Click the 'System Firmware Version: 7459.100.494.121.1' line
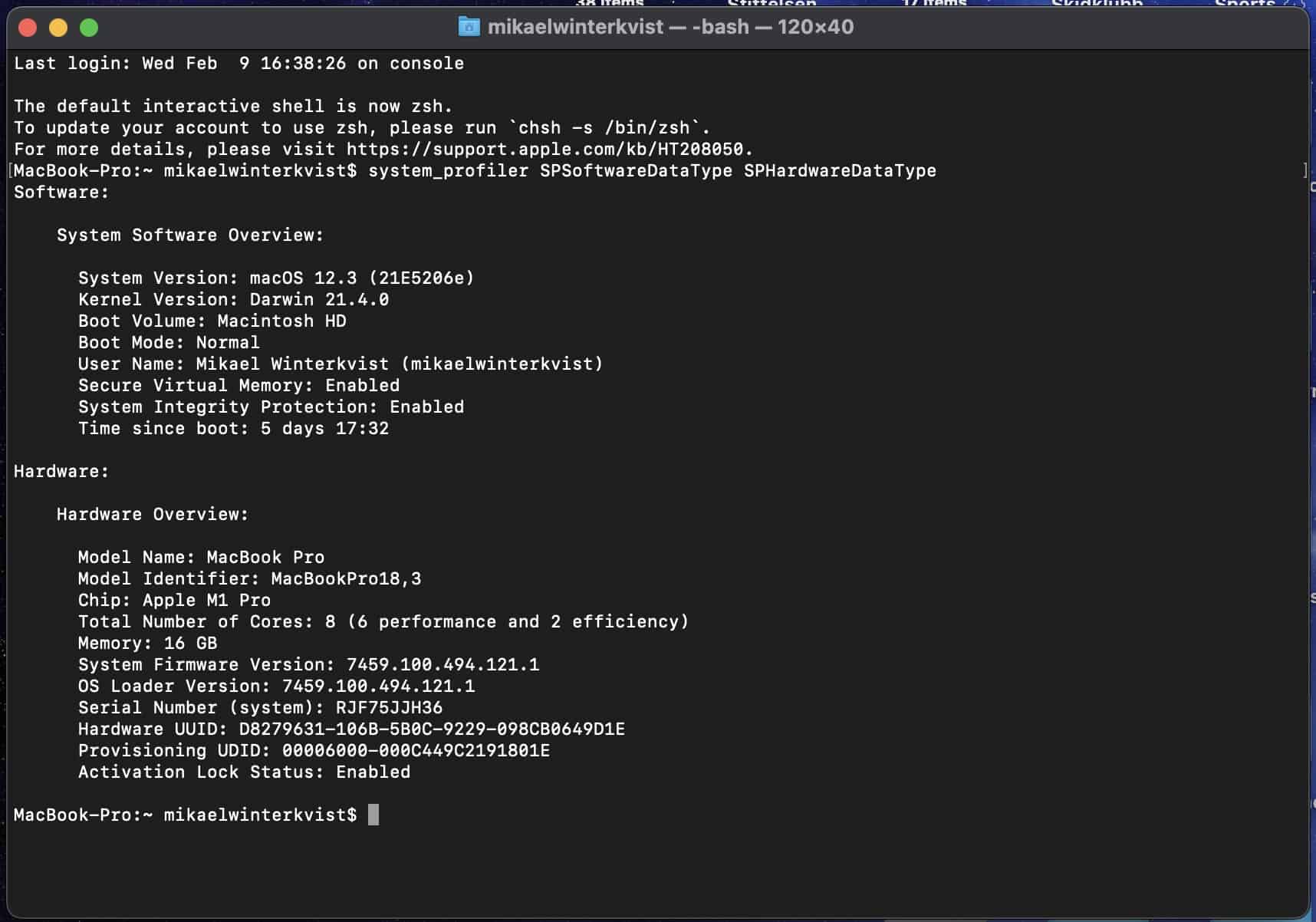Screen dimensions: 1316x922 pyautogui.click(x=308, y=665)
